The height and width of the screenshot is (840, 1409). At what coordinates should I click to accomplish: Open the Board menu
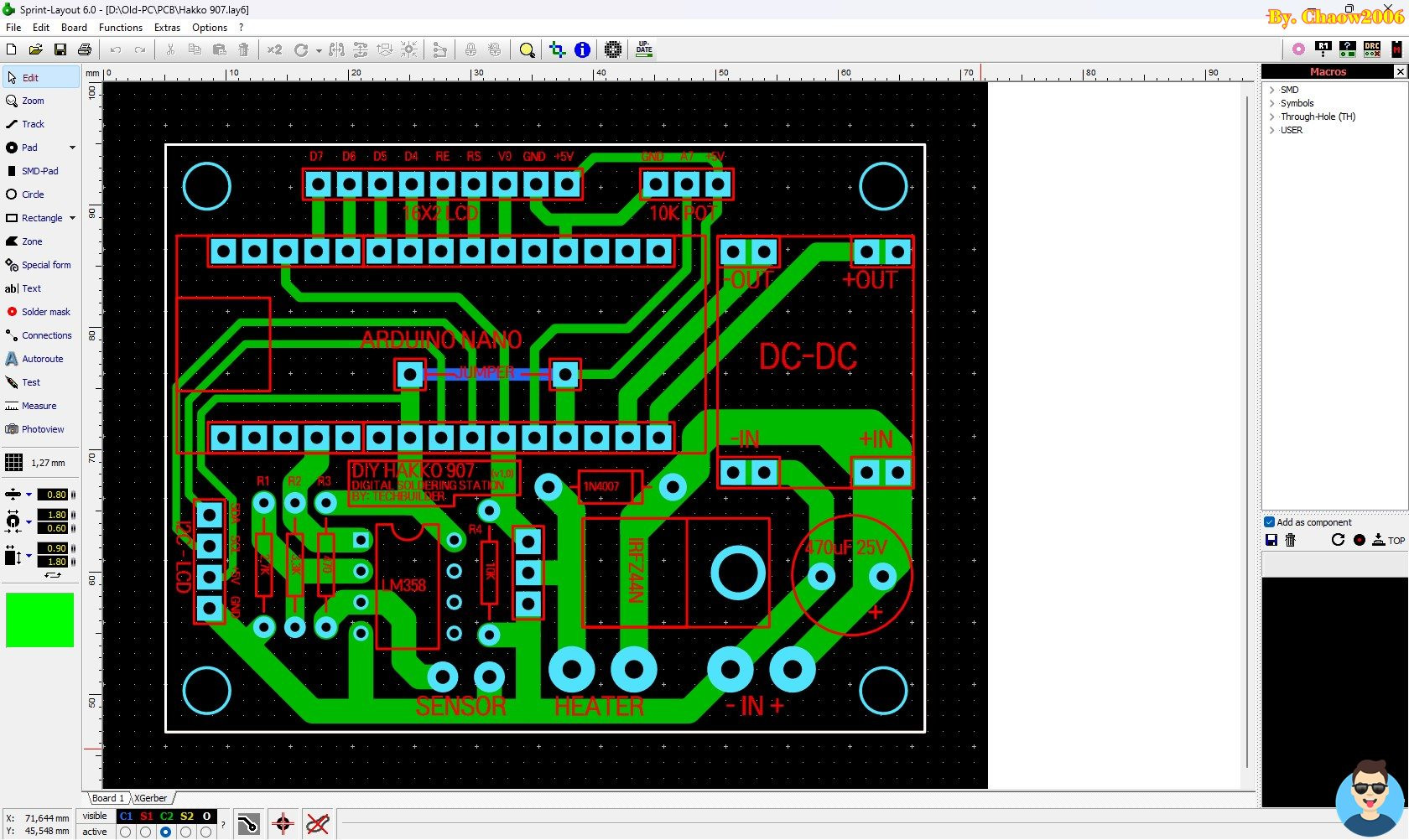[74, 28]
